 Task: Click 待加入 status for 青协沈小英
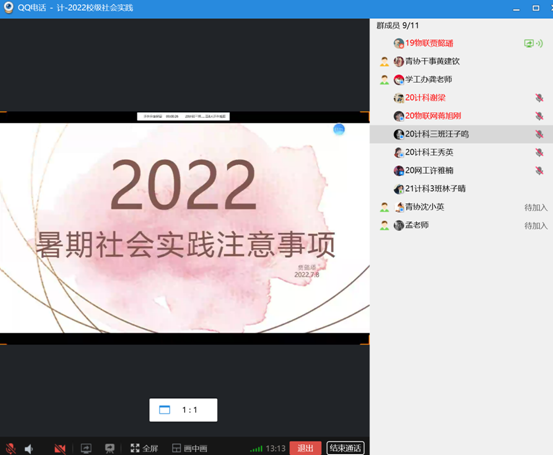point(536,207)
